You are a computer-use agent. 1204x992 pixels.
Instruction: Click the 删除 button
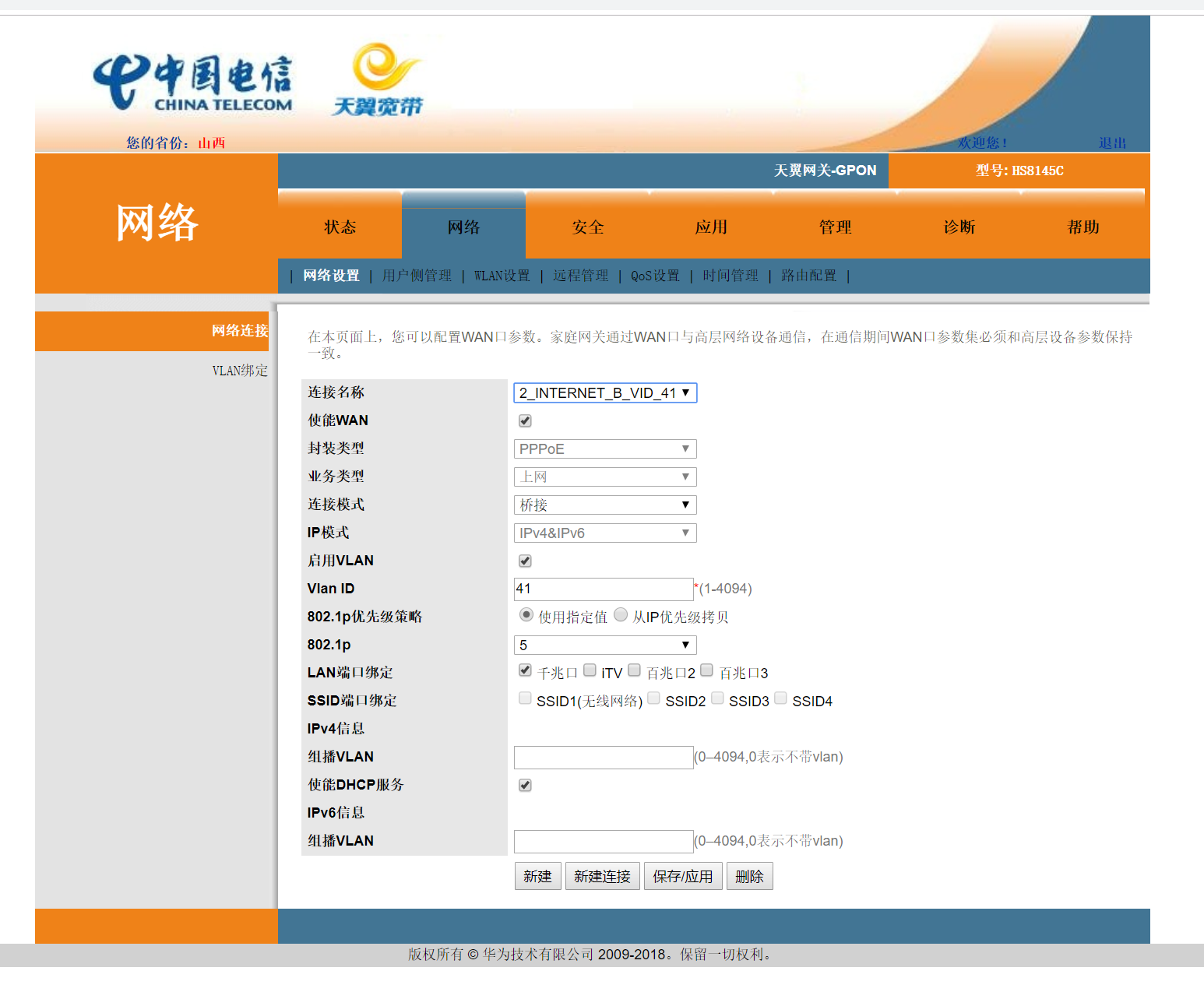click(x=749, y=877)
